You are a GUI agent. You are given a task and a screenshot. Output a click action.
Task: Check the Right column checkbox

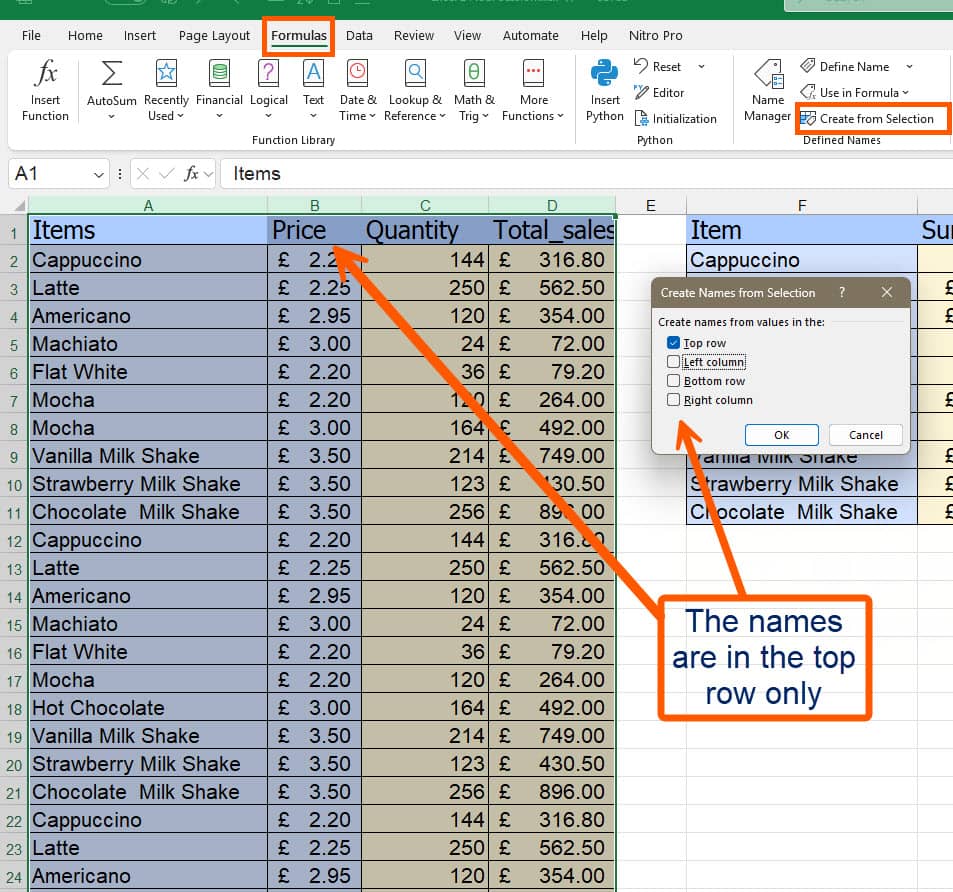click(x=673, y=400)
